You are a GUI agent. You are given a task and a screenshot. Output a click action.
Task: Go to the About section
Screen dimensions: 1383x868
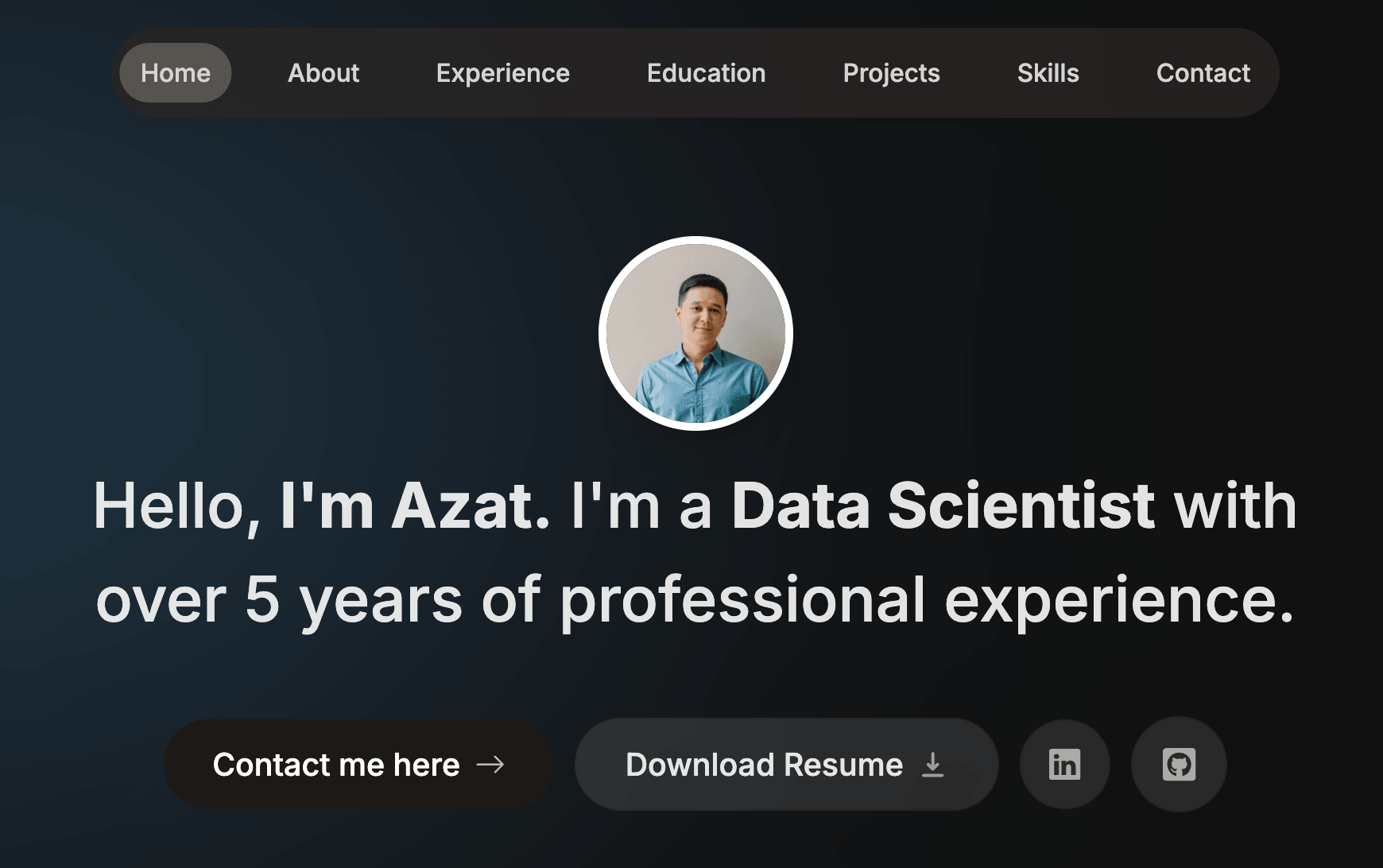tap(323, 73)
